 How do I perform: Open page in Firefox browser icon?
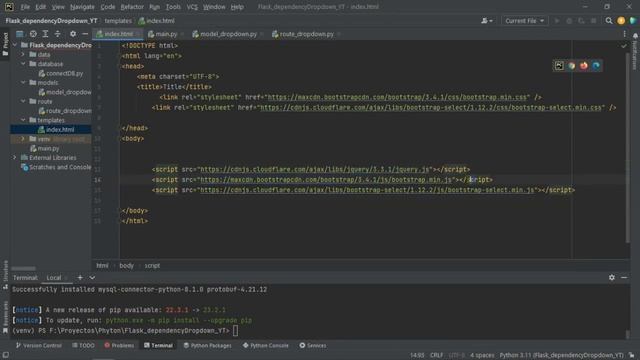pyautogui.click(x=584, y=66)
